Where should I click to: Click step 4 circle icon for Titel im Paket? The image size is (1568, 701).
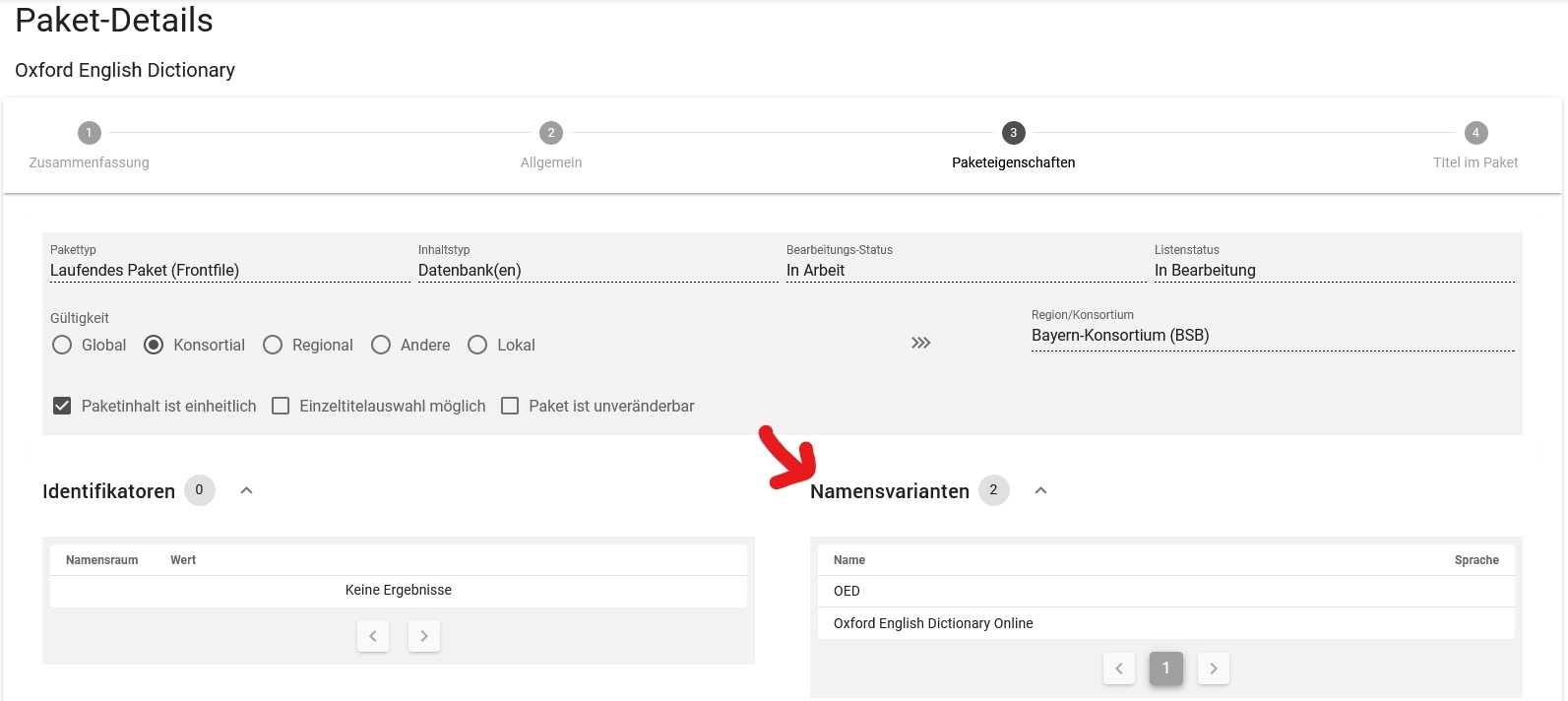[x=1474, y=133]
